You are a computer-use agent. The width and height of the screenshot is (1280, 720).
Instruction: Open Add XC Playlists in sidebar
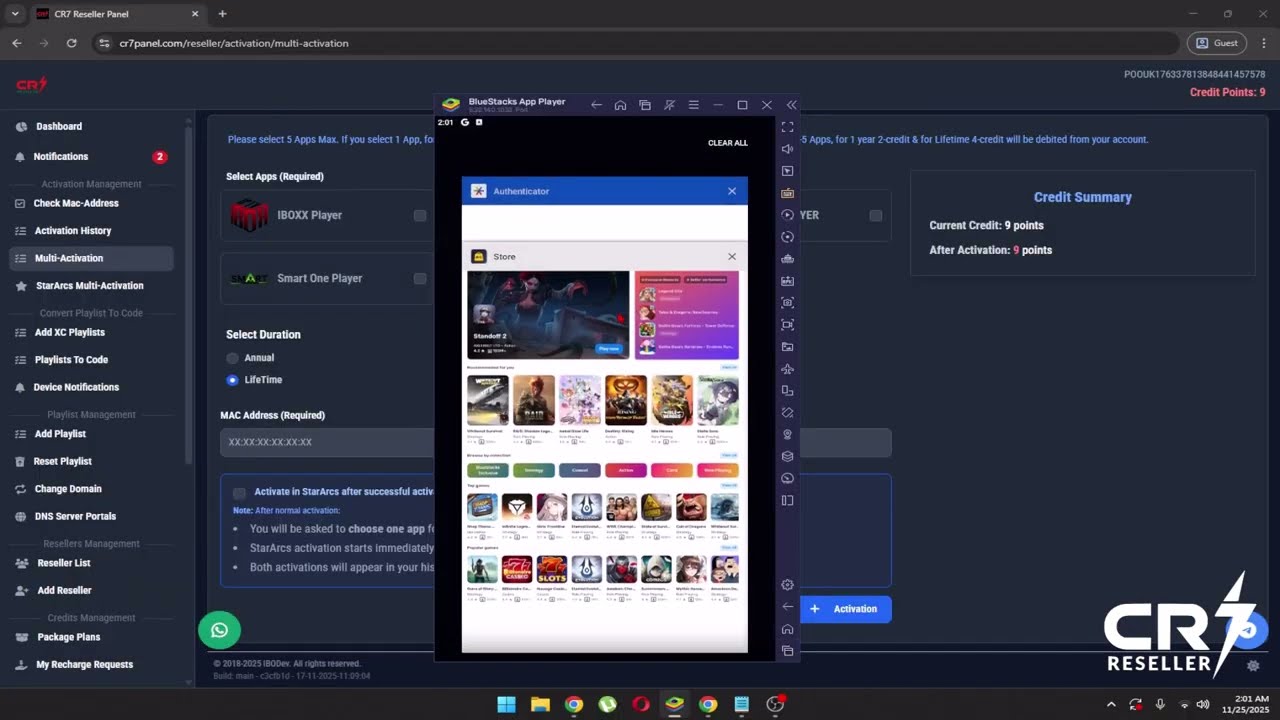pyautogui.click(x=69, y=332)
